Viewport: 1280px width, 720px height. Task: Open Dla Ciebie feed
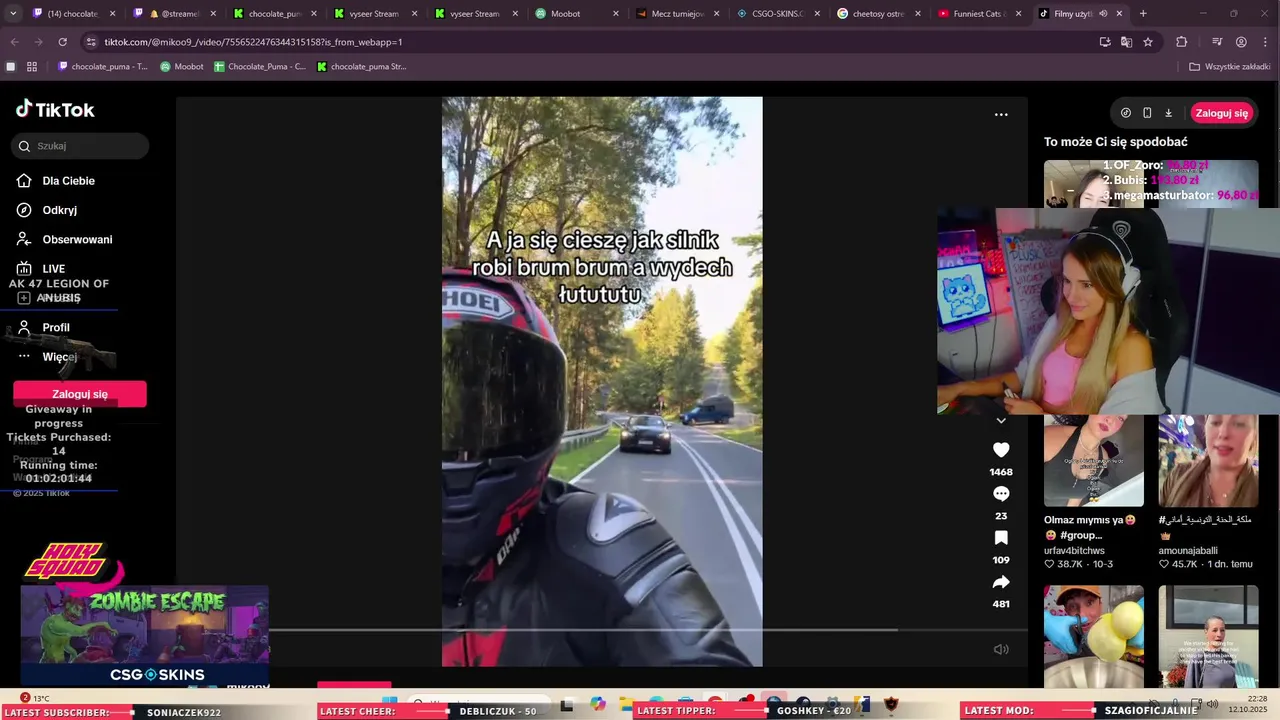(x=68, y=181)
